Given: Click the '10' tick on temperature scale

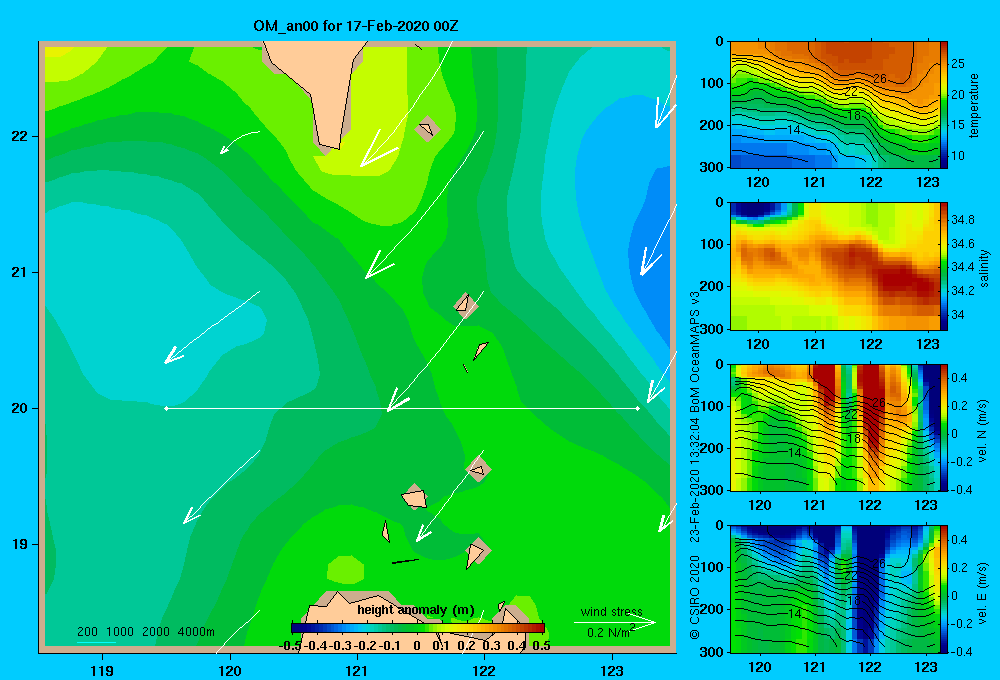Looking at the screenshot, I should tap(958, 156).
